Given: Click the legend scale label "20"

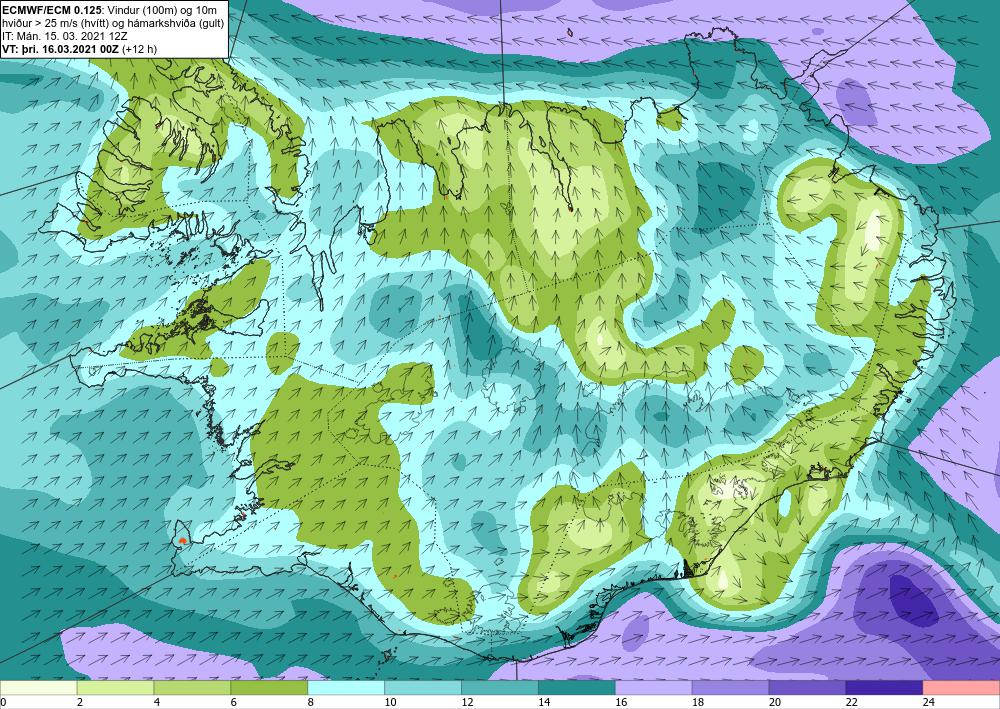Looking at the screenshot, I should [775, 702].
